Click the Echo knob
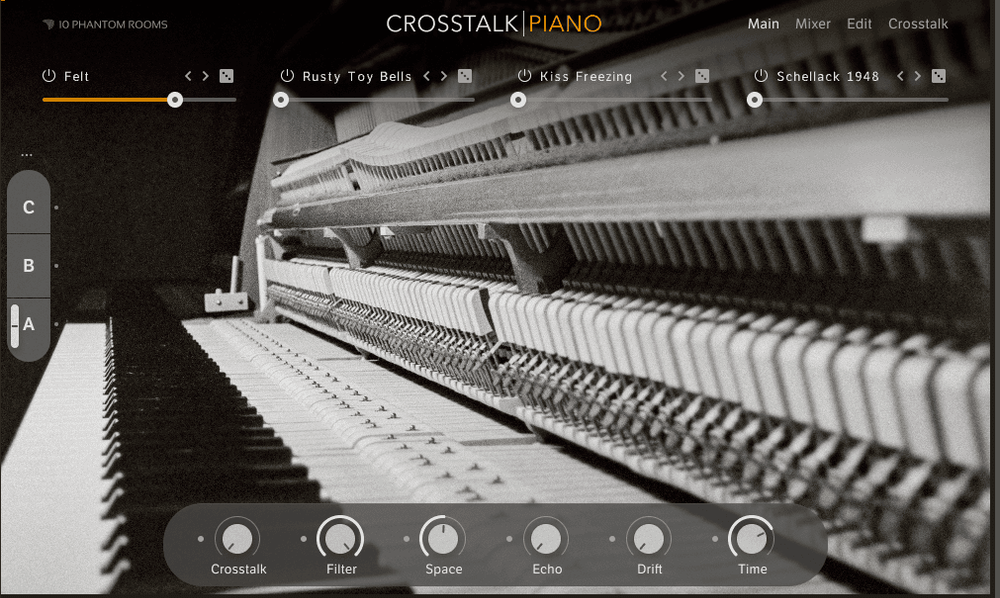1000x598 pixels. pos(546,539)
